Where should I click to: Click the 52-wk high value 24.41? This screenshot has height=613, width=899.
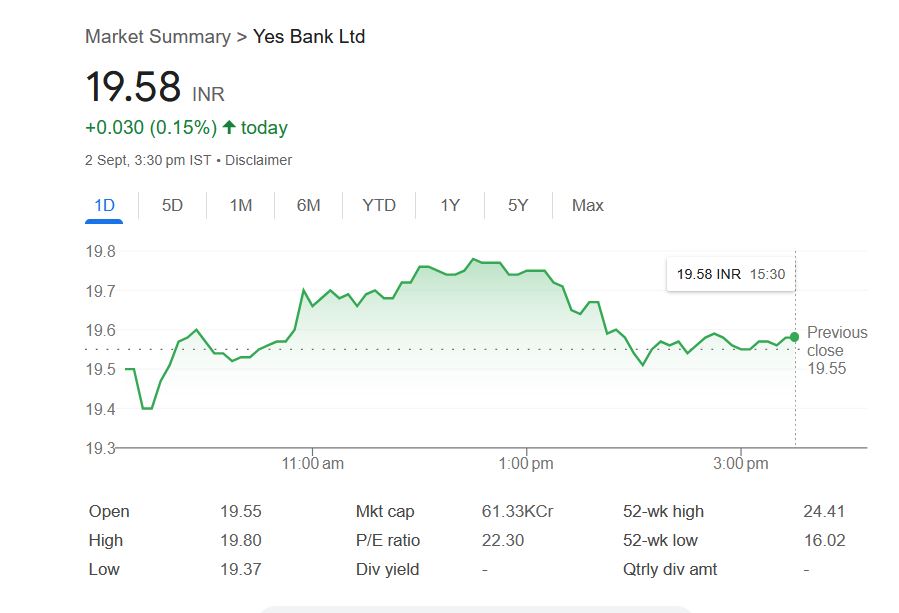click(x=824, y=512)
